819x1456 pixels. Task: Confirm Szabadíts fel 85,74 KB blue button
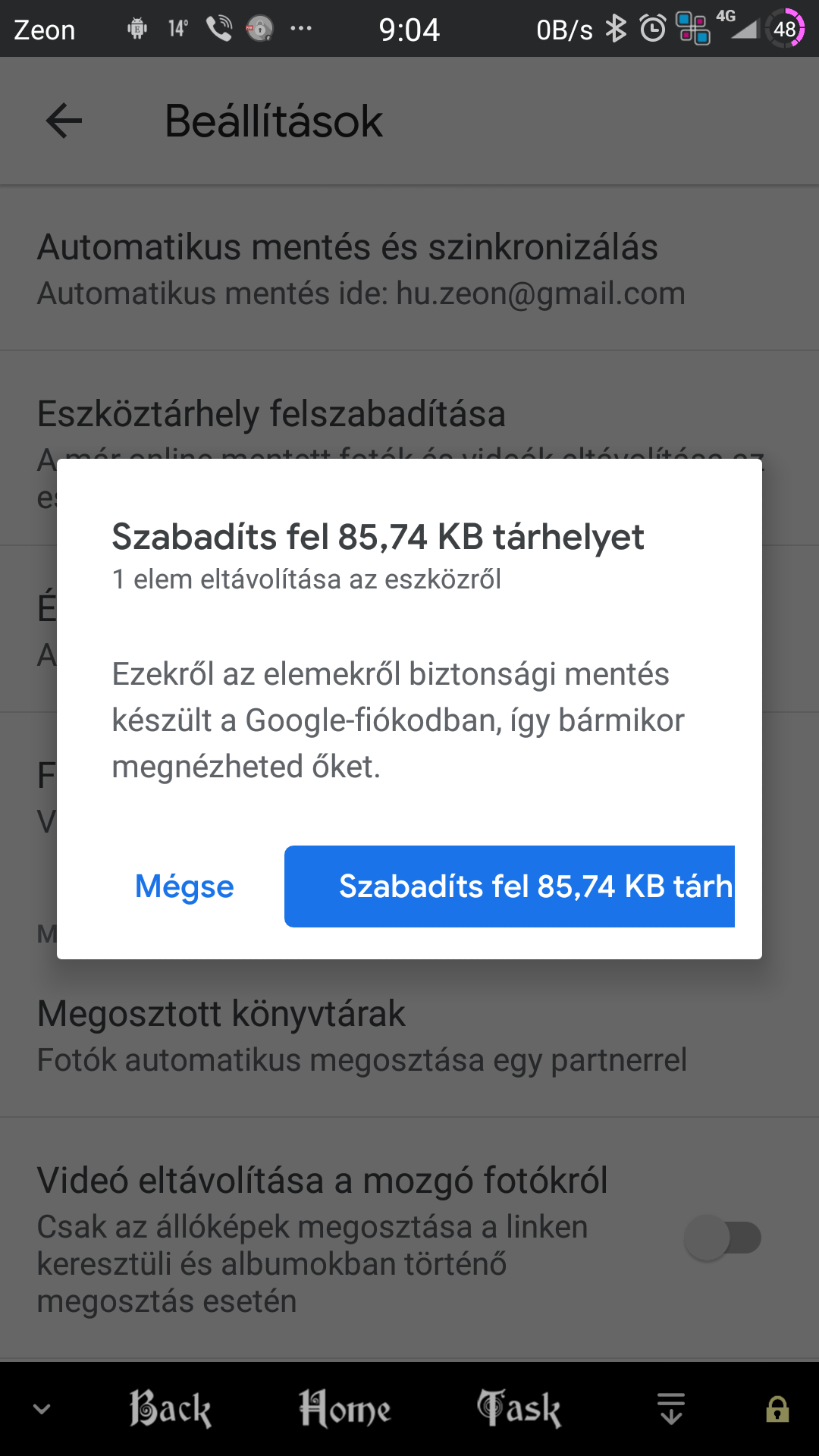[510, 886]
